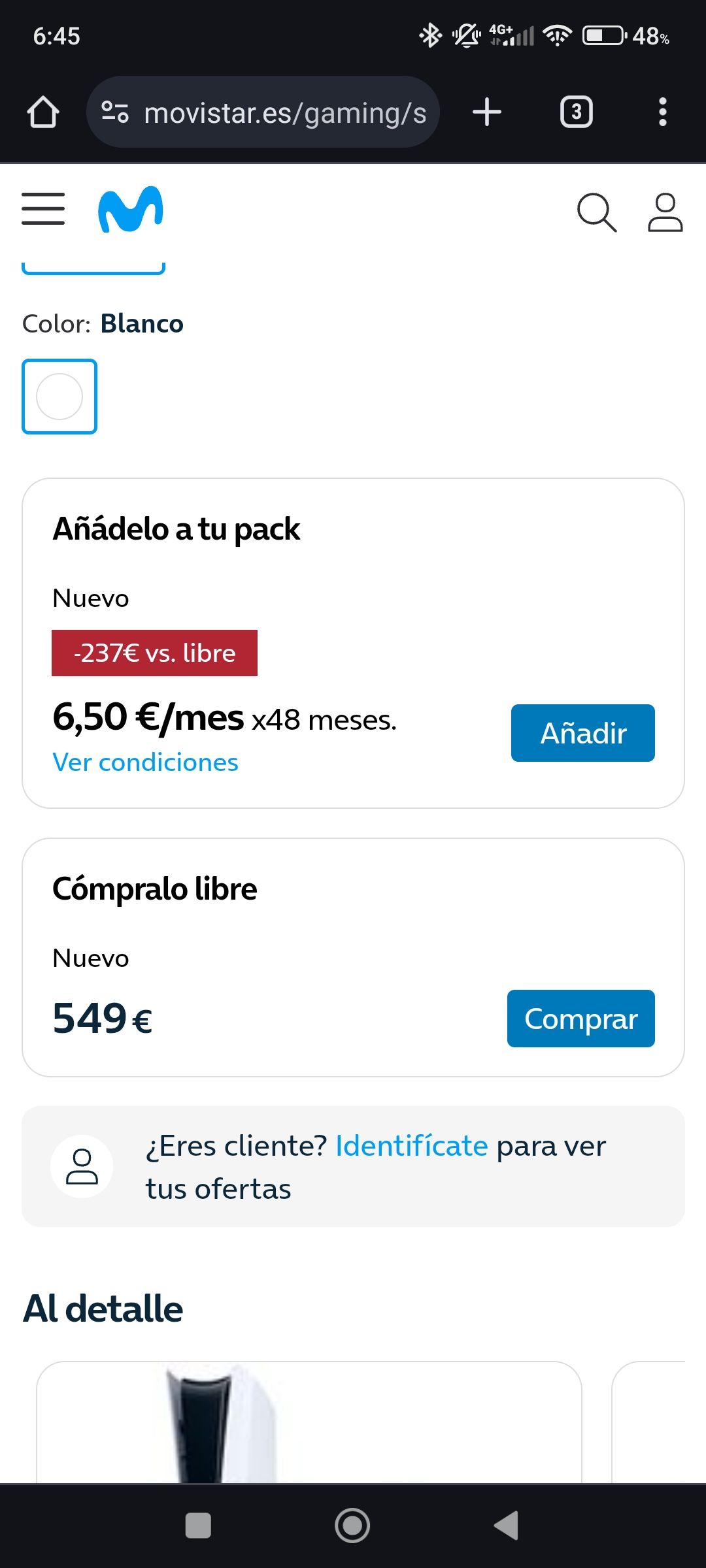Open a new browser tab
Viewport: 706px width, 1568px height.
coord(487,112)
